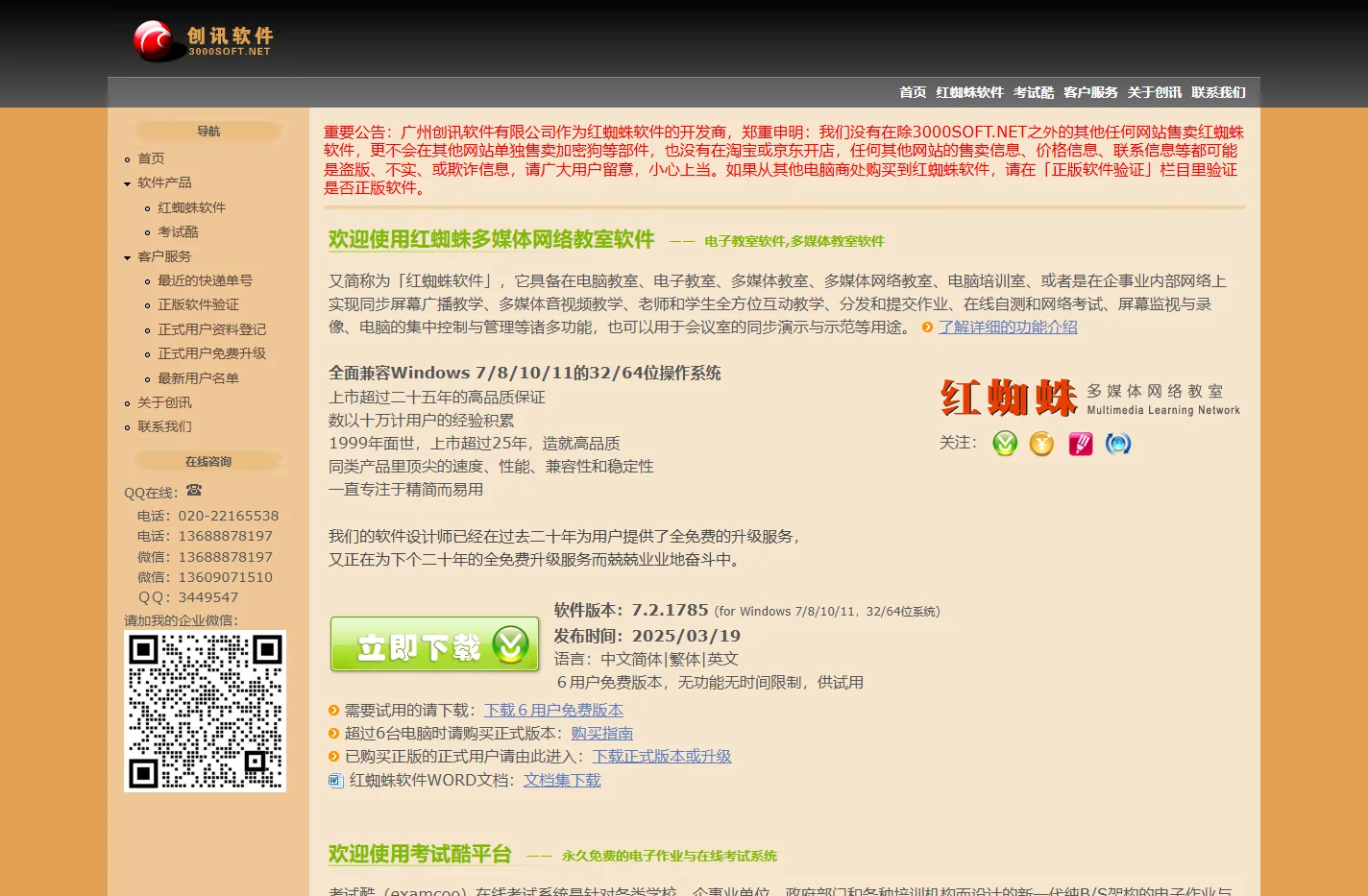Open 联系我们 in the sidebar

pos(164,426)
